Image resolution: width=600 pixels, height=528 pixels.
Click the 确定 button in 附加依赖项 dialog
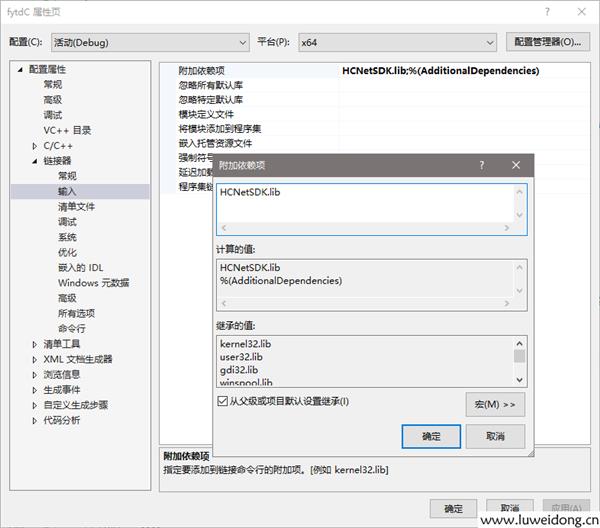(x=431, y=436)
